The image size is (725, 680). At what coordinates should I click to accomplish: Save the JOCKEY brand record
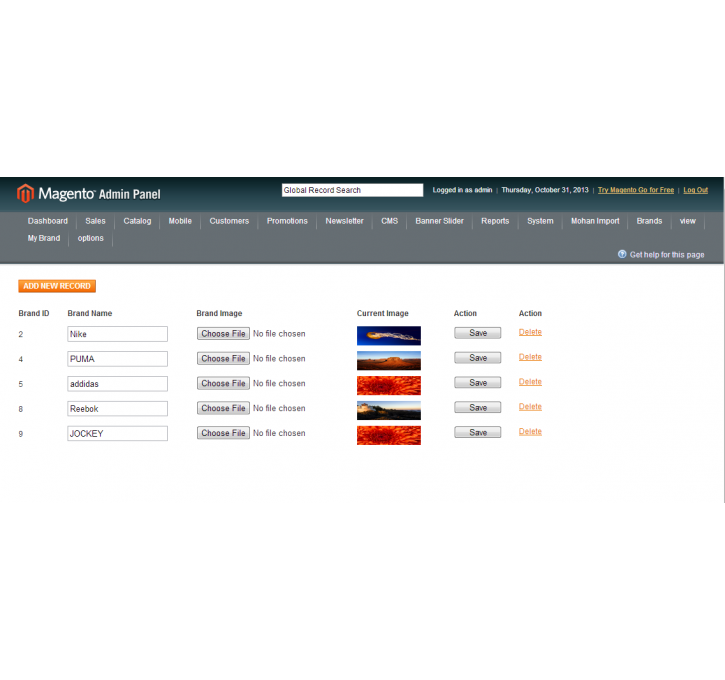click(478, 433)
